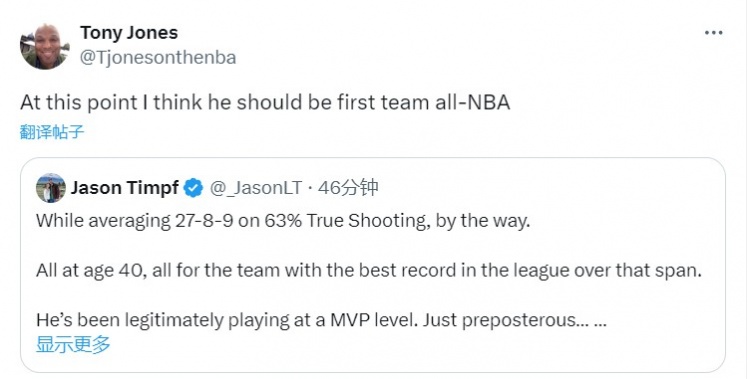Open the three-dot more options menu

(713, 33)
